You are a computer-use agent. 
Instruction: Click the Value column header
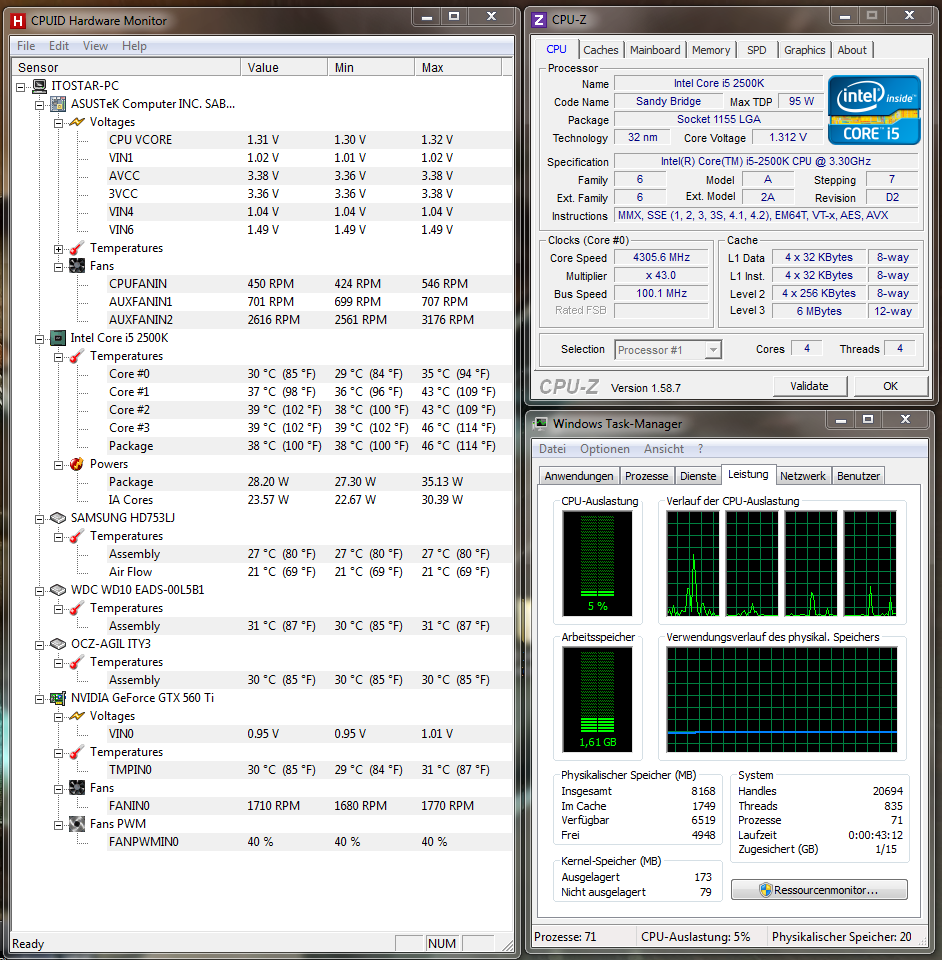[284, 67]
